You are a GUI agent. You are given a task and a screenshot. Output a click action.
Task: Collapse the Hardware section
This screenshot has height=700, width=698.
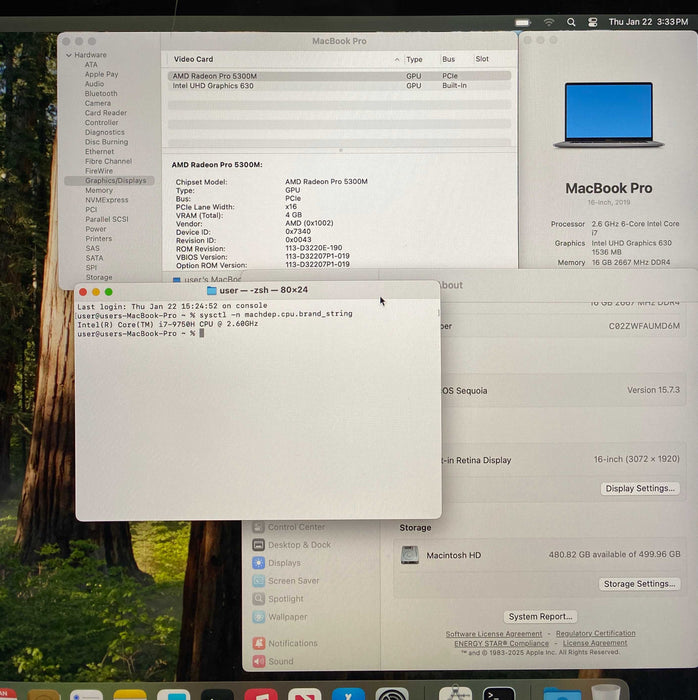click(69, 55)
